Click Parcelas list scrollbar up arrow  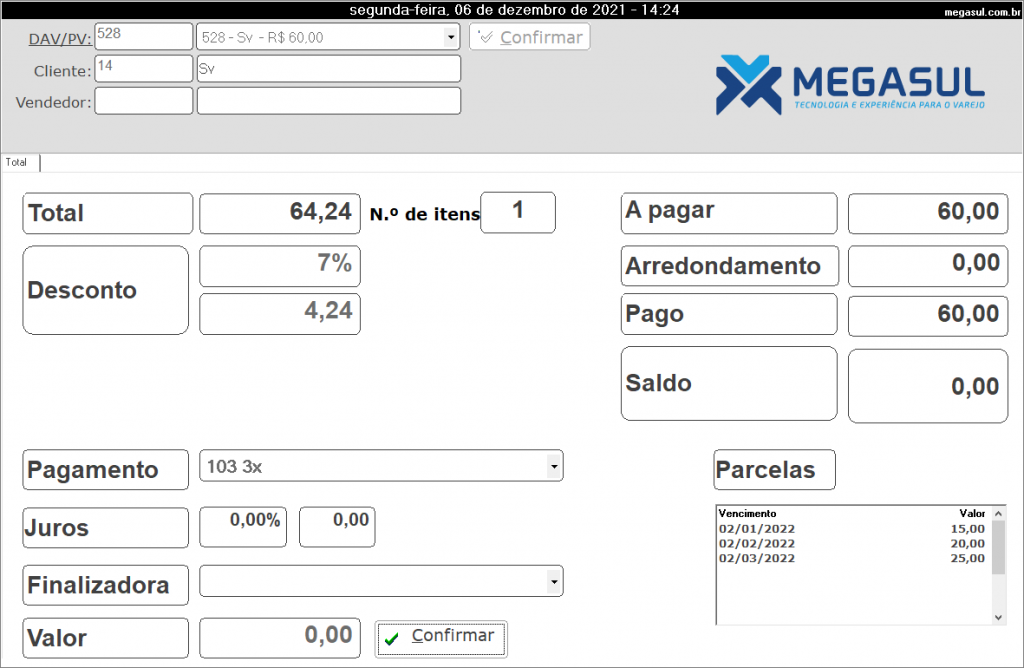(998, 513)
